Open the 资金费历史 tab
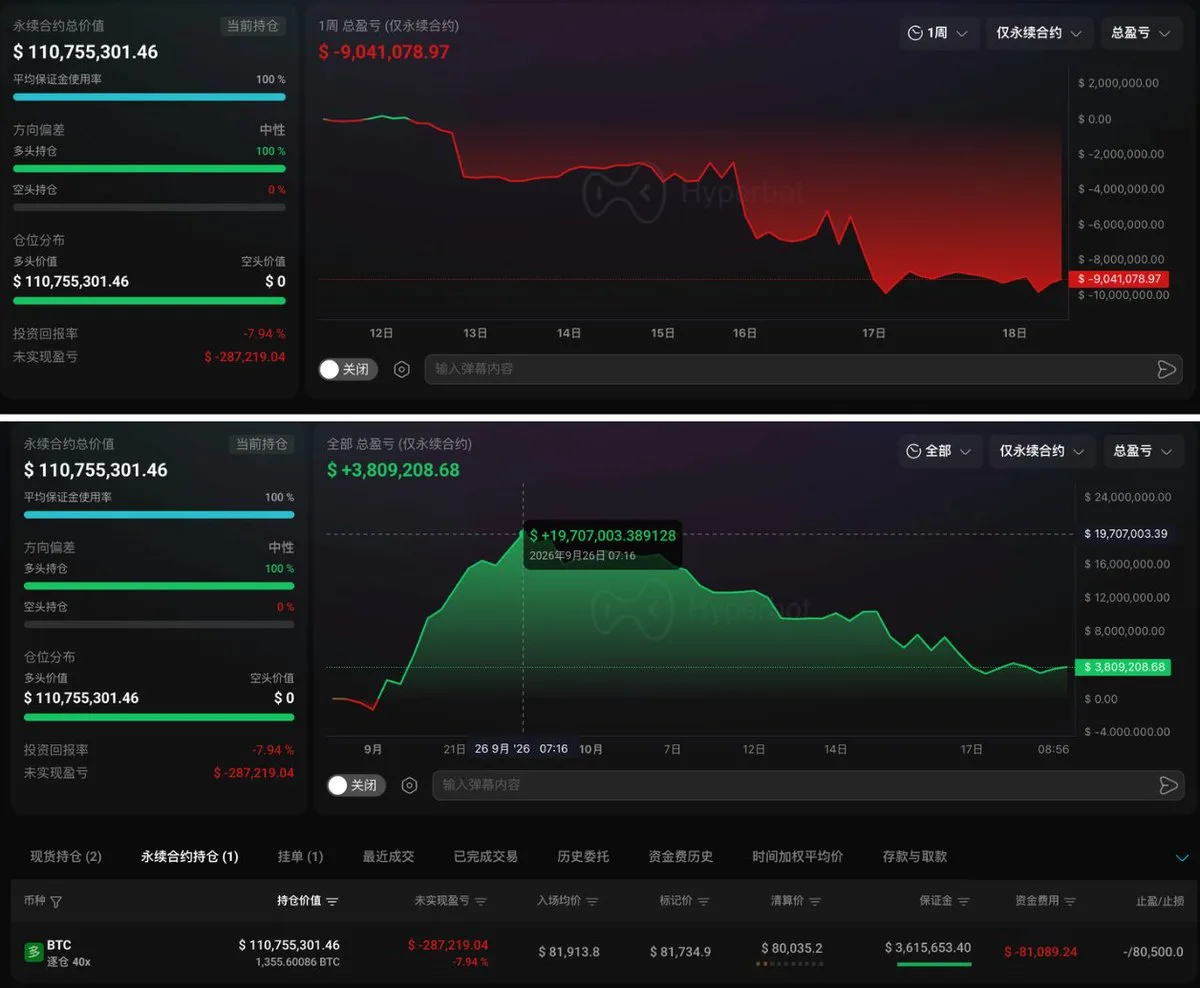 [x=681, y=856]
